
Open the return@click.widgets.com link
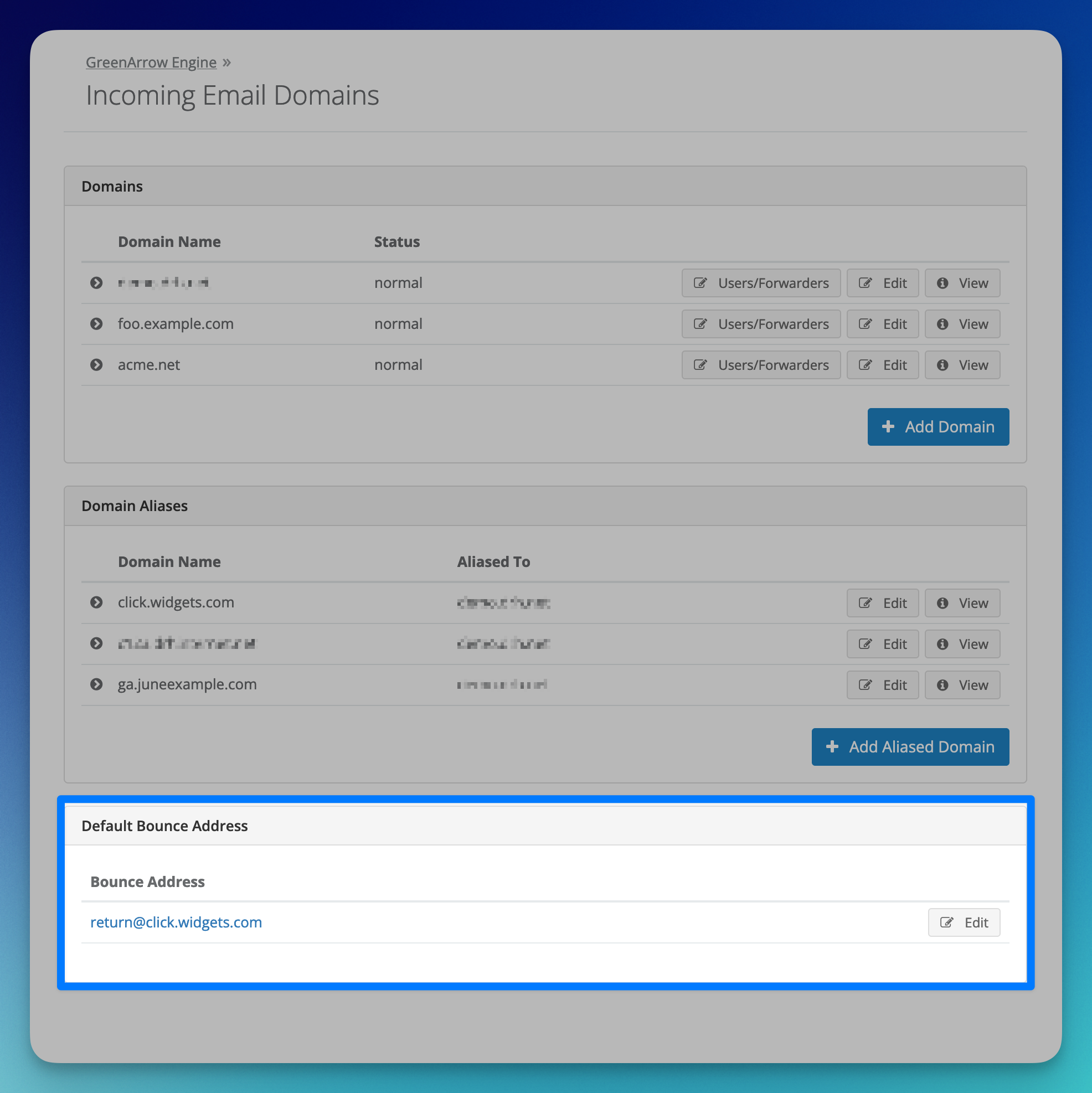[176, 922]
